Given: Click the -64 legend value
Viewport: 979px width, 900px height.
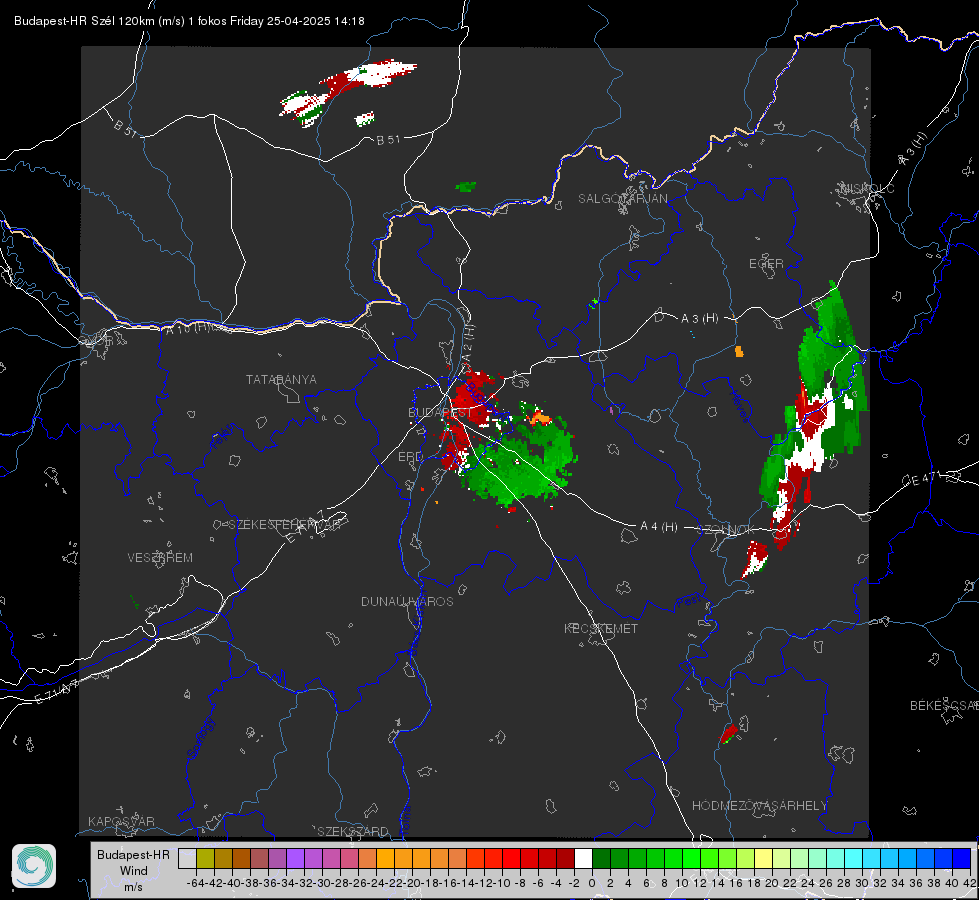Looking at the screenshot, I should pyautogui.click(x=195, y=883).
